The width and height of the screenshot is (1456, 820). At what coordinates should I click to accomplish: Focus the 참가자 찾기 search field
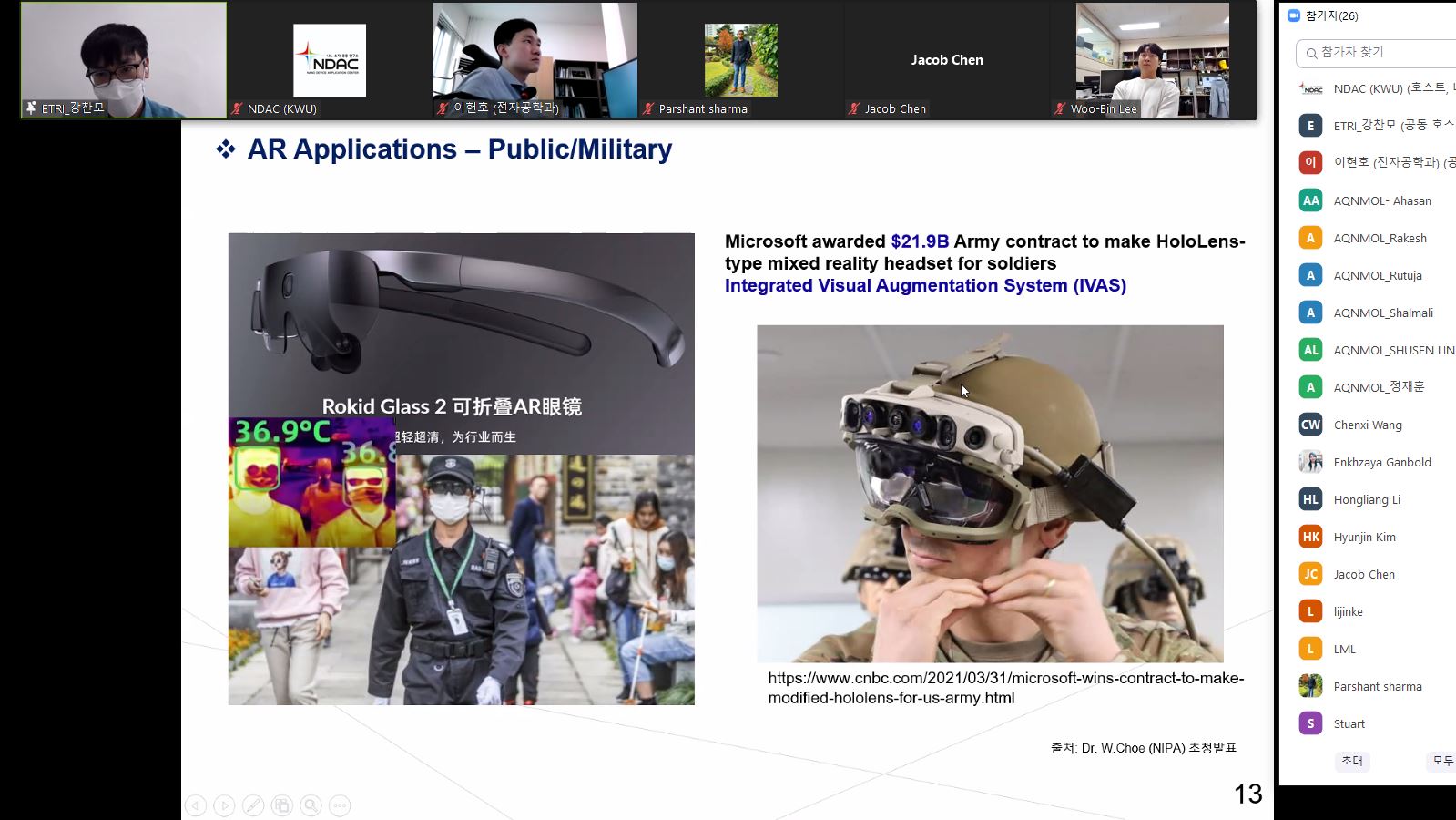point(1376,53)
